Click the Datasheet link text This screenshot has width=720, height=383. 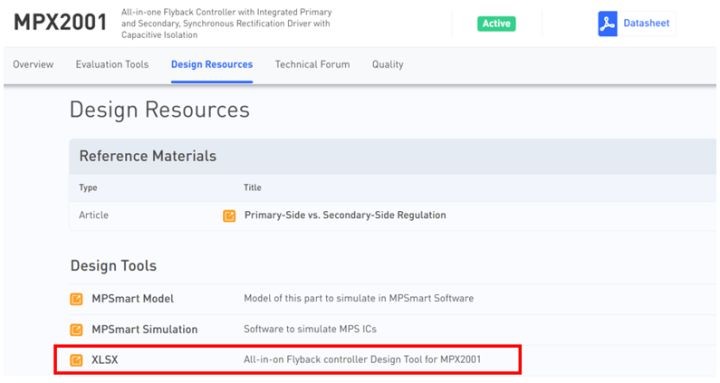646,23
